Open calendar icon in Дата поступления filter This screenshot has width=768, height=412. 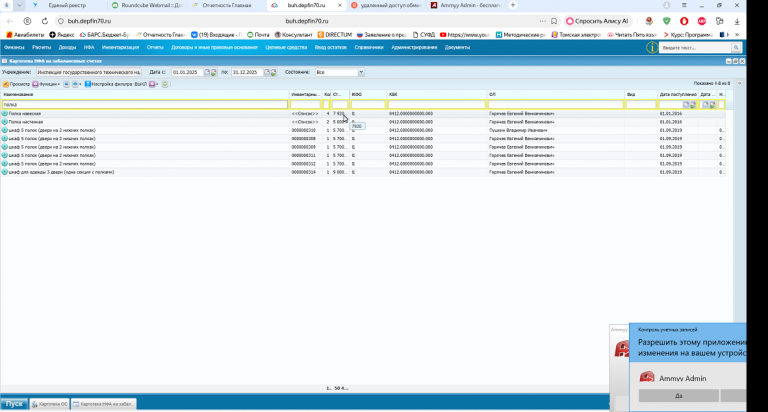pos(686,104)
